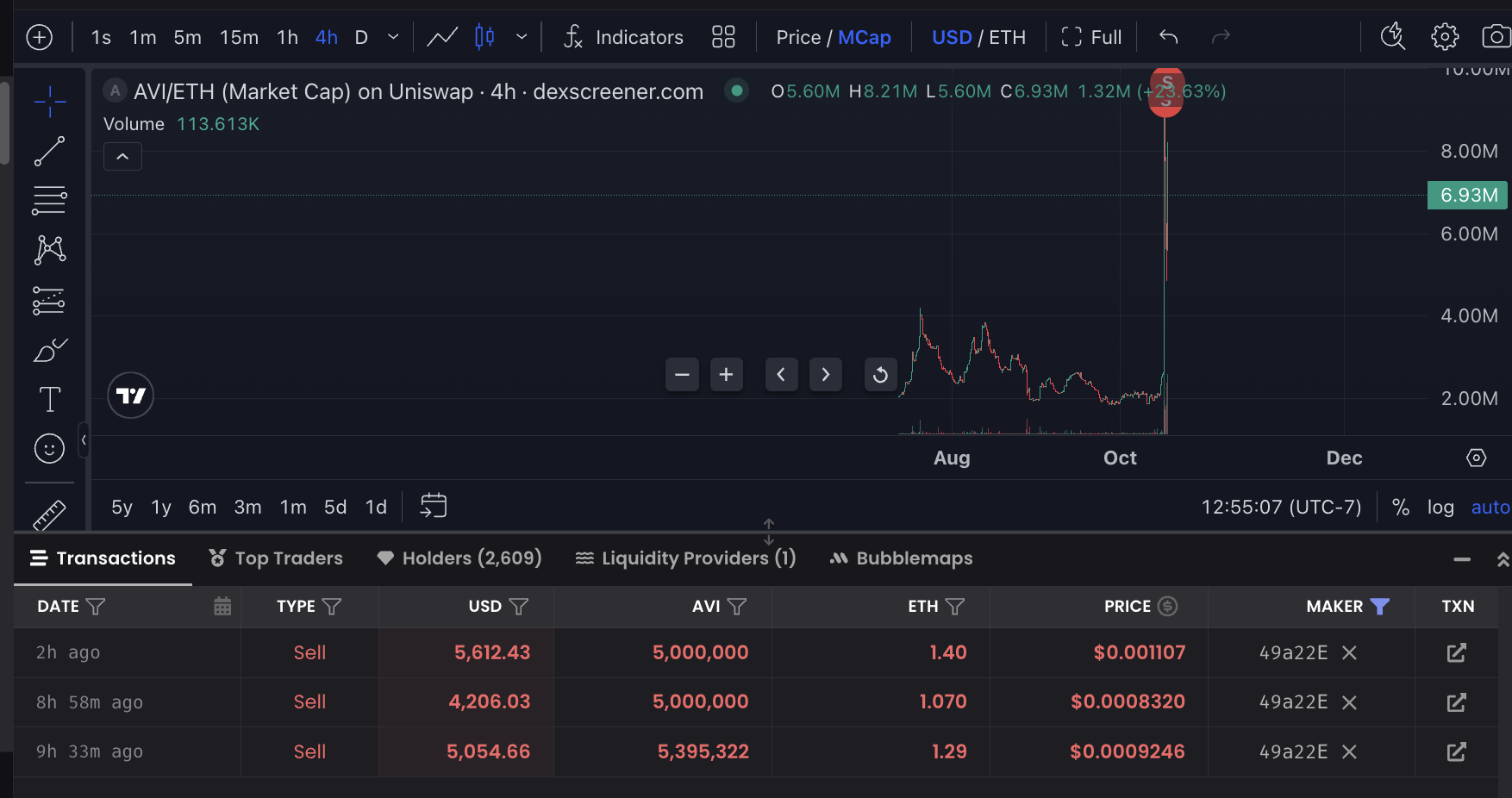Image resolution: width=1512 pixels, height=798 pixels.
Task: Select the trend line drawing tool
Action: pyautogui.click(x=49, y=152)
